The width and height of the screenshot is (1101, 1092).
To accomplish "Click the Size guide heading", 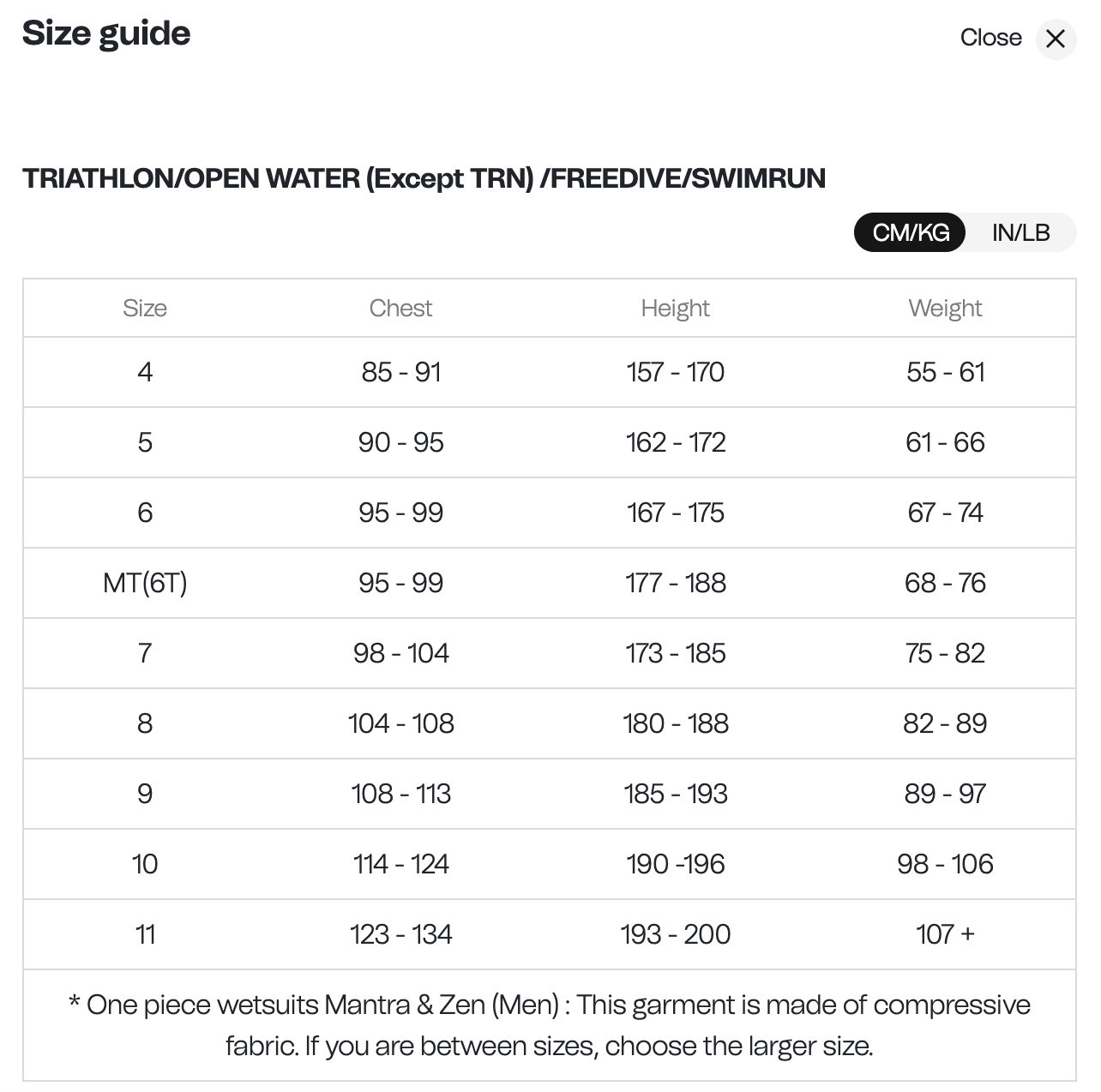I will click(x=106, y=33).
